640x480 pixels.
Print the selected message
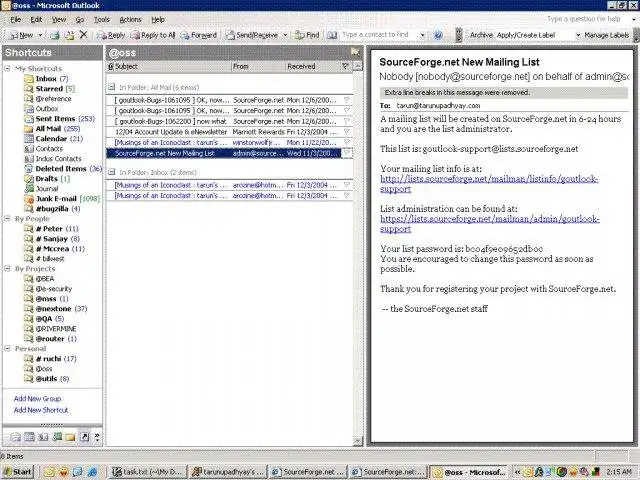[x=55, y=35]
